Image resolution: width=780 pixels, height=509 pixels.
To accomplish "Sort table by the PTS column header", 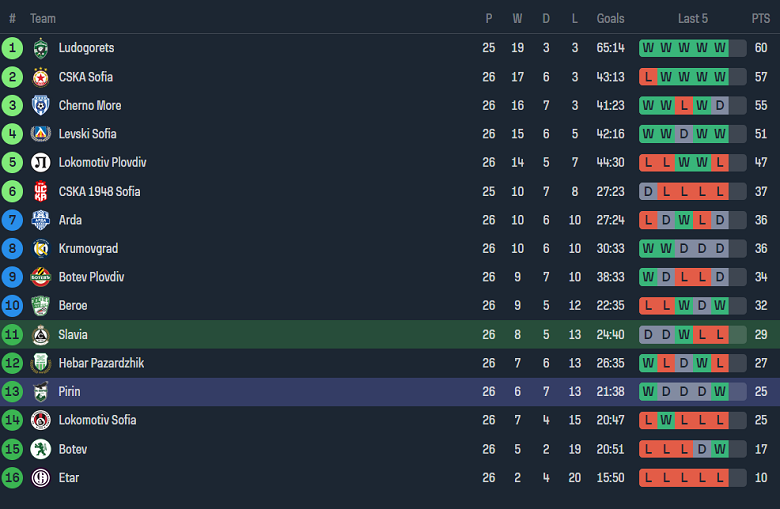I will click(x=761, y=18).
